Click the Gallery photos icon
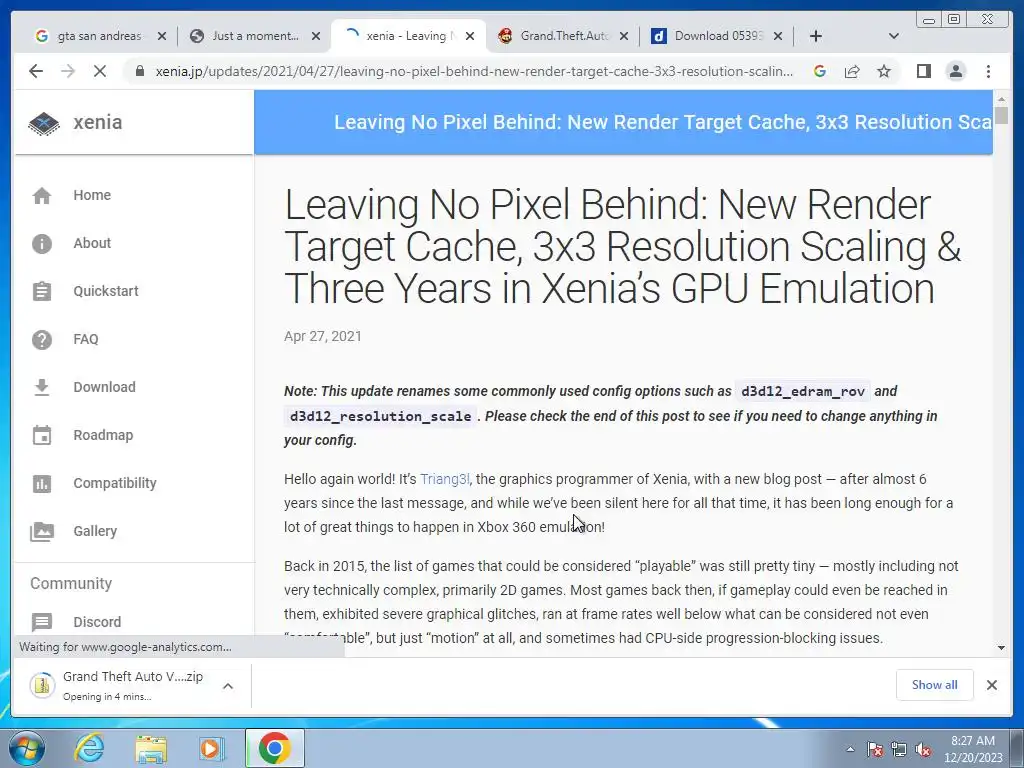Image resolution: width=1024 pixels, height=768 pixels. point(42,532)
